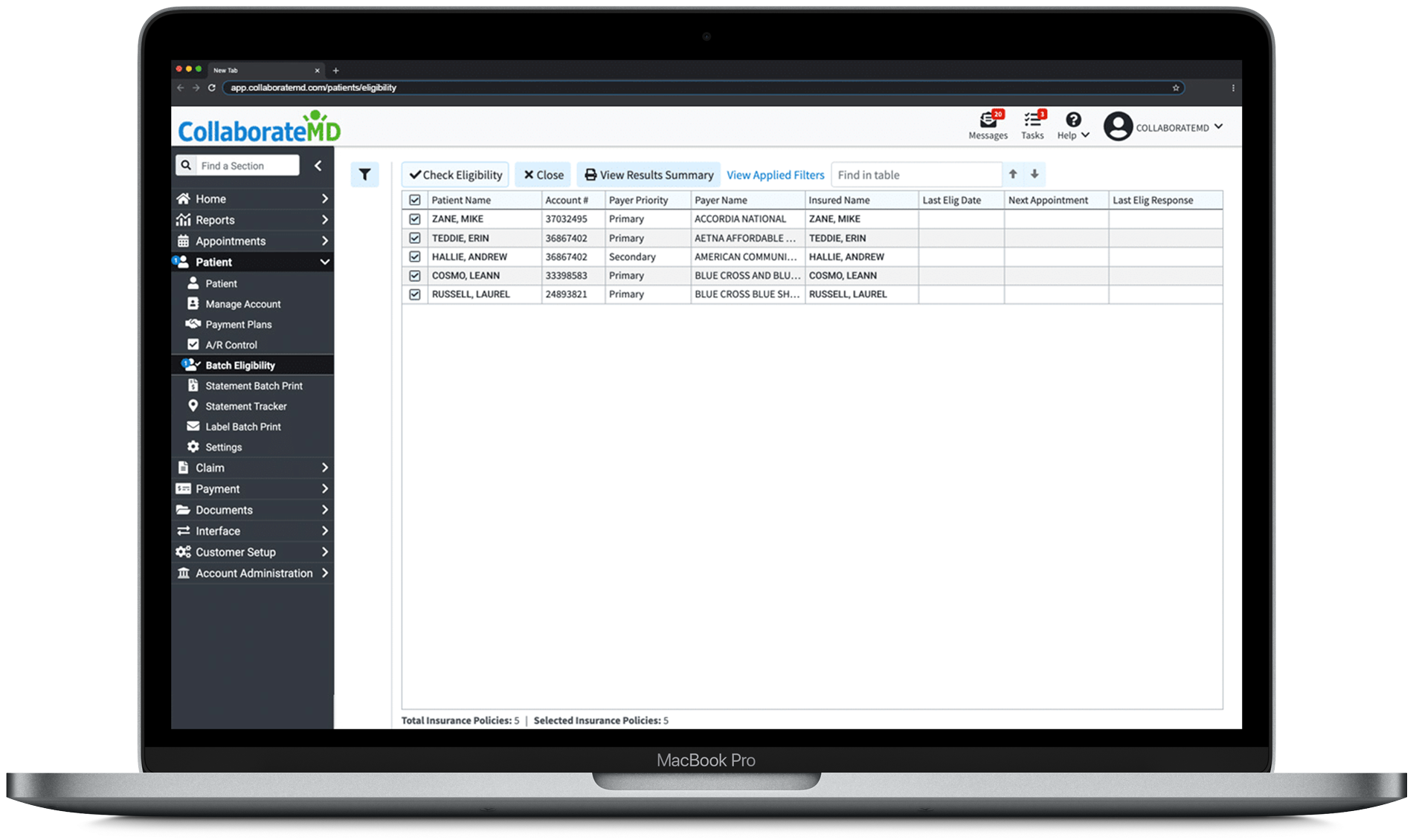1413x840 pixels.
Task: Collapse the sidebar using the chevron arrow
Action: pos(319,165)
